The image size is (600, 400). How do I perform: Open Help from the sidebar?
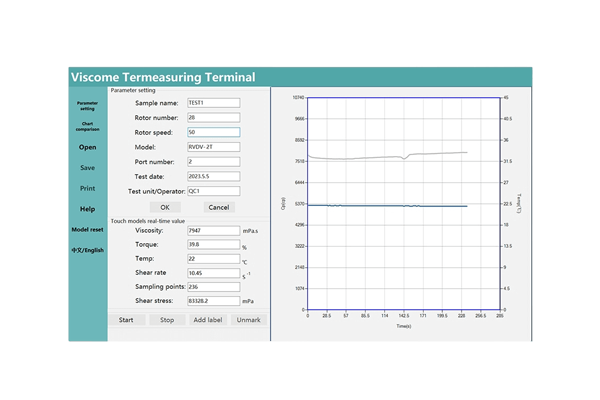(x=88, y=209)
